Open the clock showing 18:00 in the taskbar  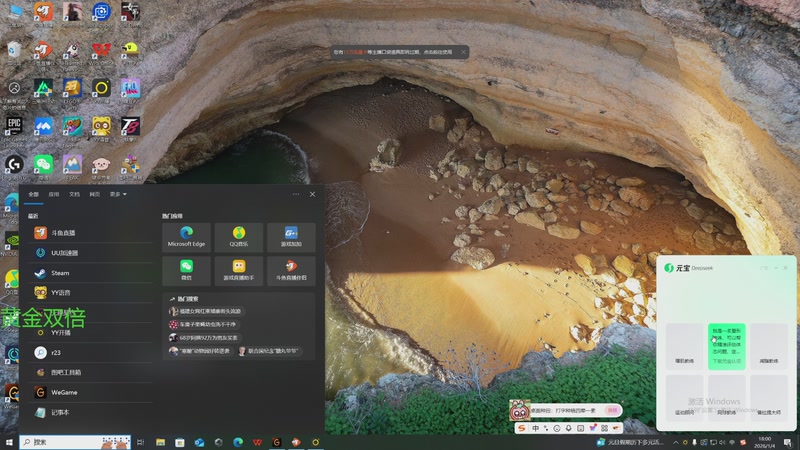tap(764, 442)
